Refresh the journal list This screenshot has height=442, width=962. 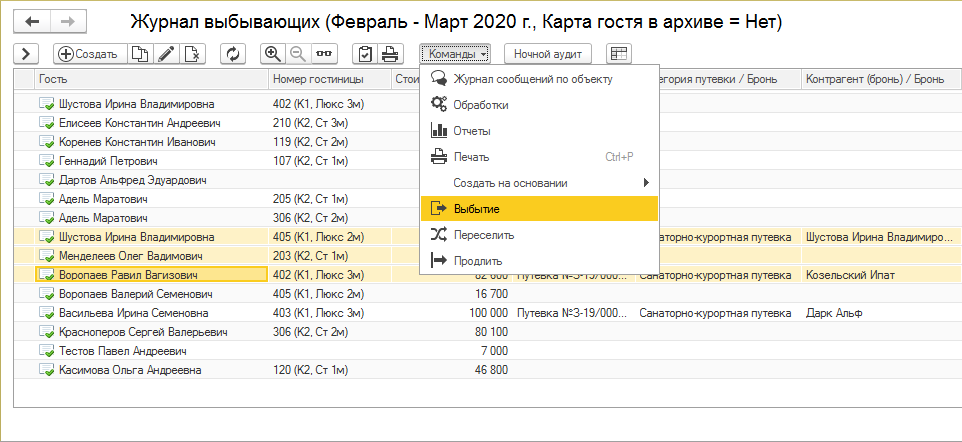coord(234,53)
